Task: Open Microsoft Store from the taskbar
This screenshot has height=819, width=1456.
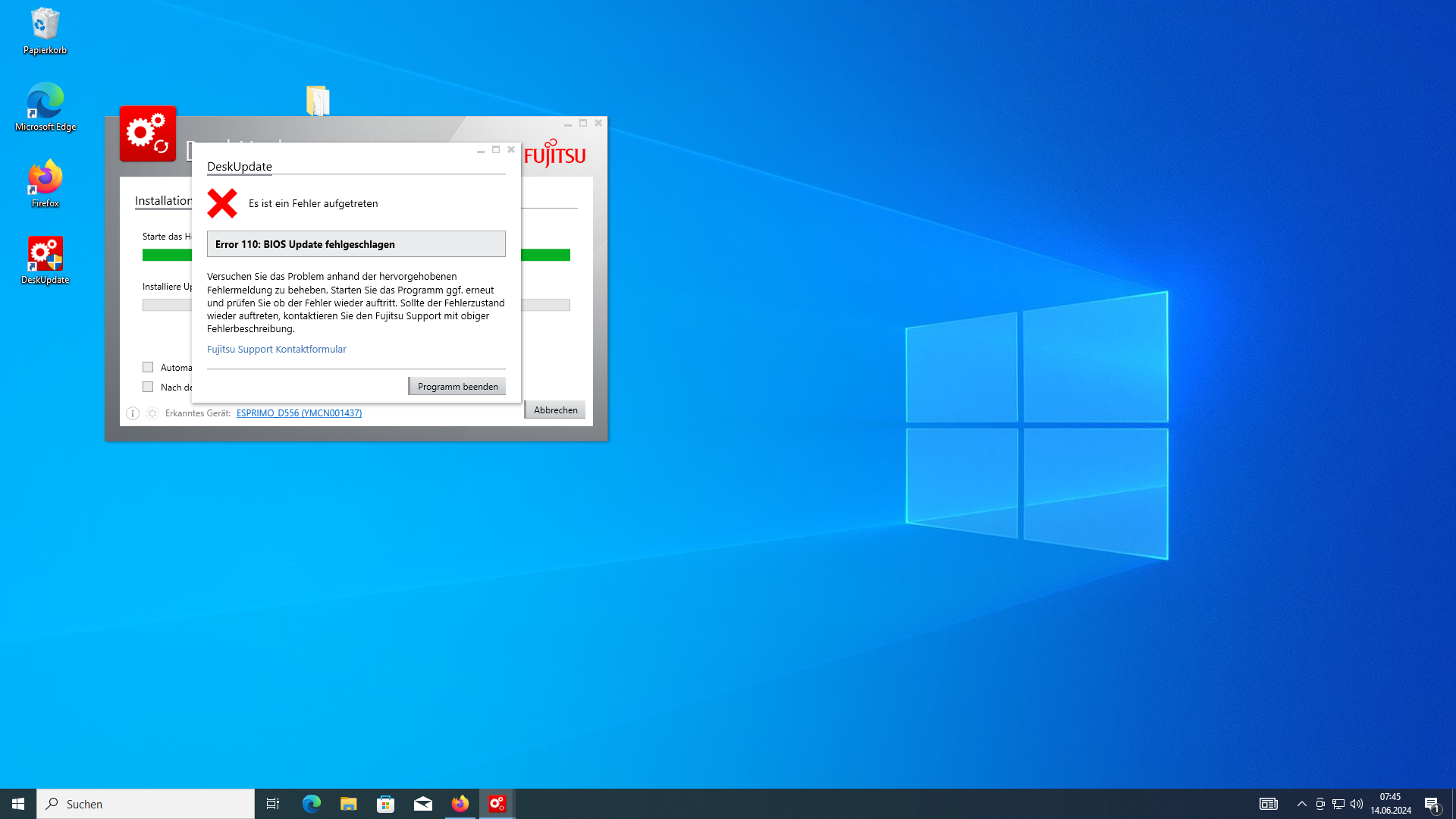Action: point(385,804)
